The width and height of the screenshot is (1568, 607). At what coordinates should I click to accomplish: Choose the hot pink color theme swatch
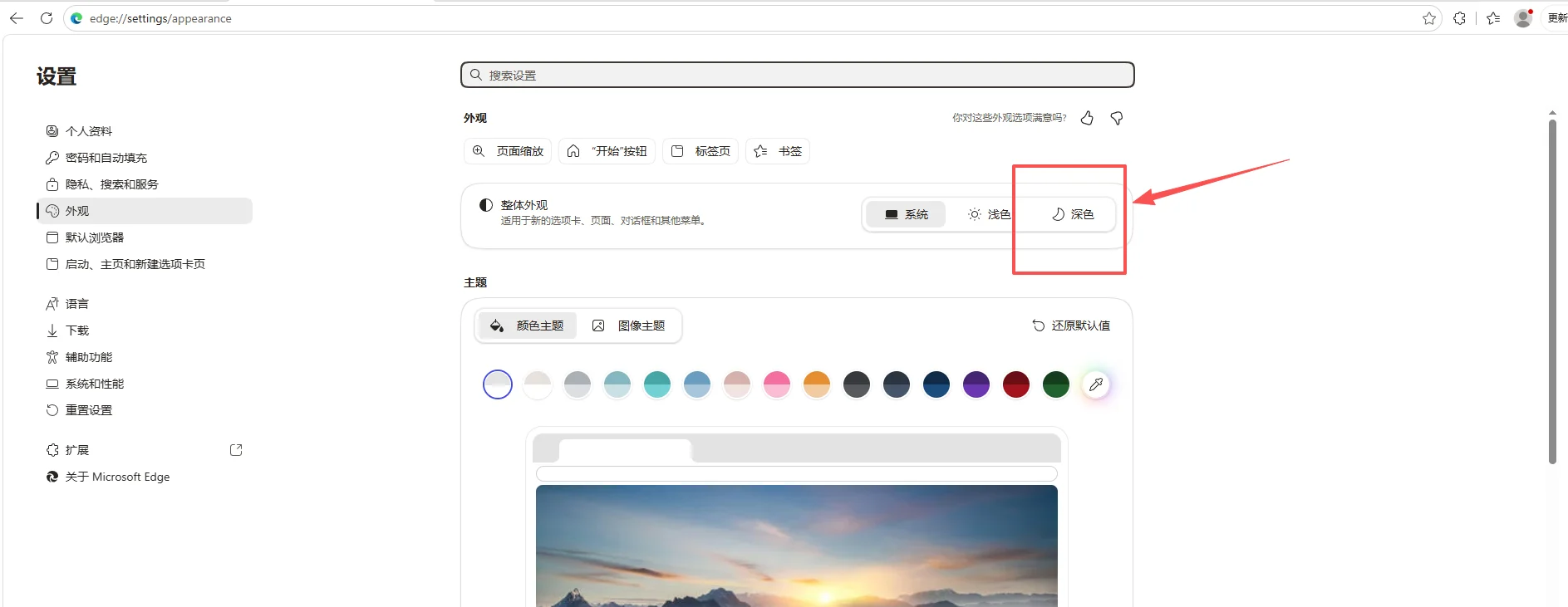[x=777, y=384]
